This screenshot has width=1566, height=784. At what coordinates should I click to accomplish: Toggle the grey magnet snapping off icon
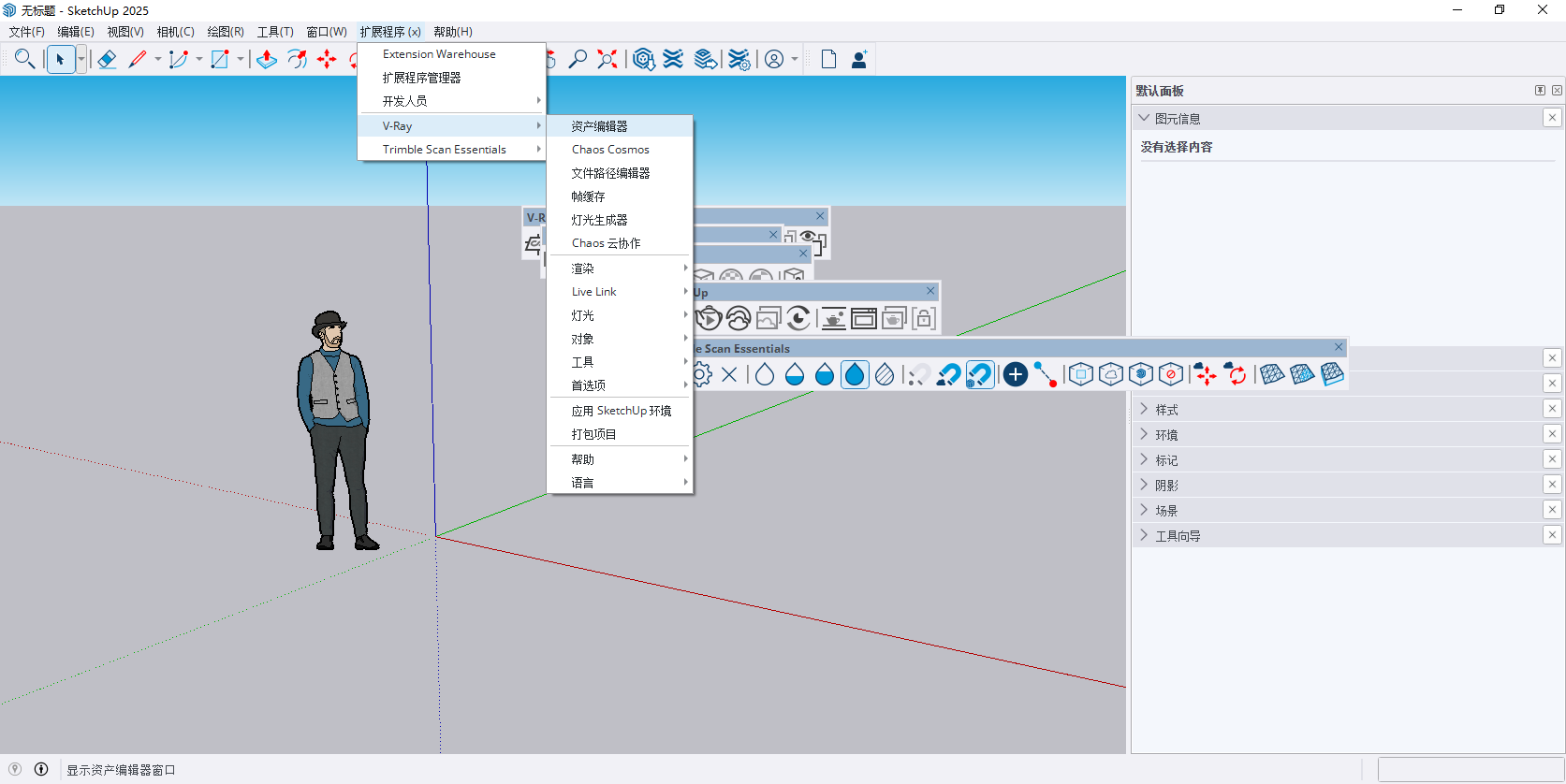coord(919,374)
